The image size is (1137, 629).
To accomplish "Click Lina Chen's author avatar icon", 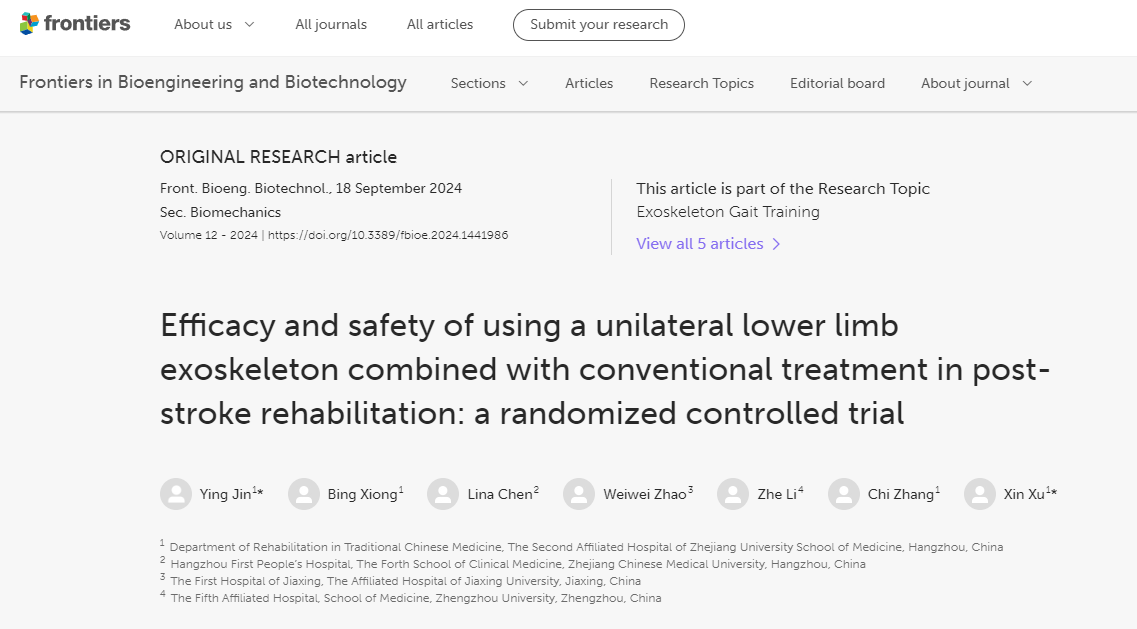I will (x=443, y=494).
